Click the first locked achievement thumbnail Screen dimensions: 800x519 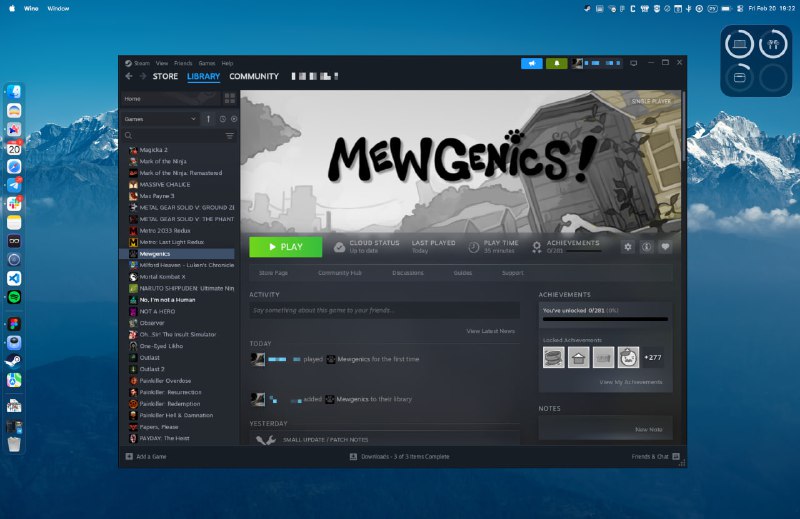tap(554, 357)
